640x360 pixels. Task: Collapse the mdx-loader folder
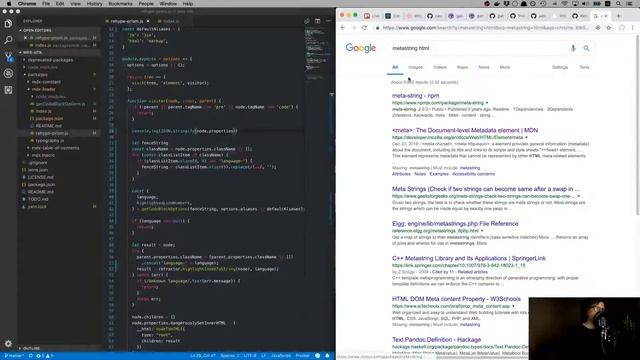pos(43,89)
